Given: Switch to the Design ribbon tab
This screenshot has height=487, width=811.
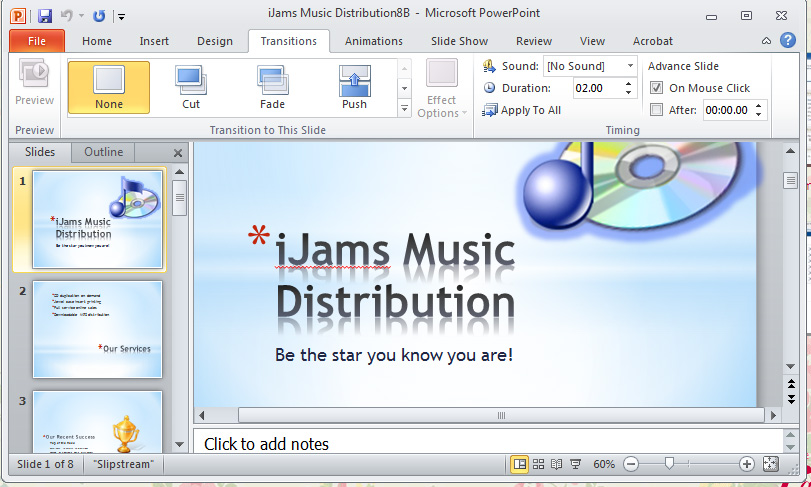Looking at the screenshot, I should click(x=215, y=41).
